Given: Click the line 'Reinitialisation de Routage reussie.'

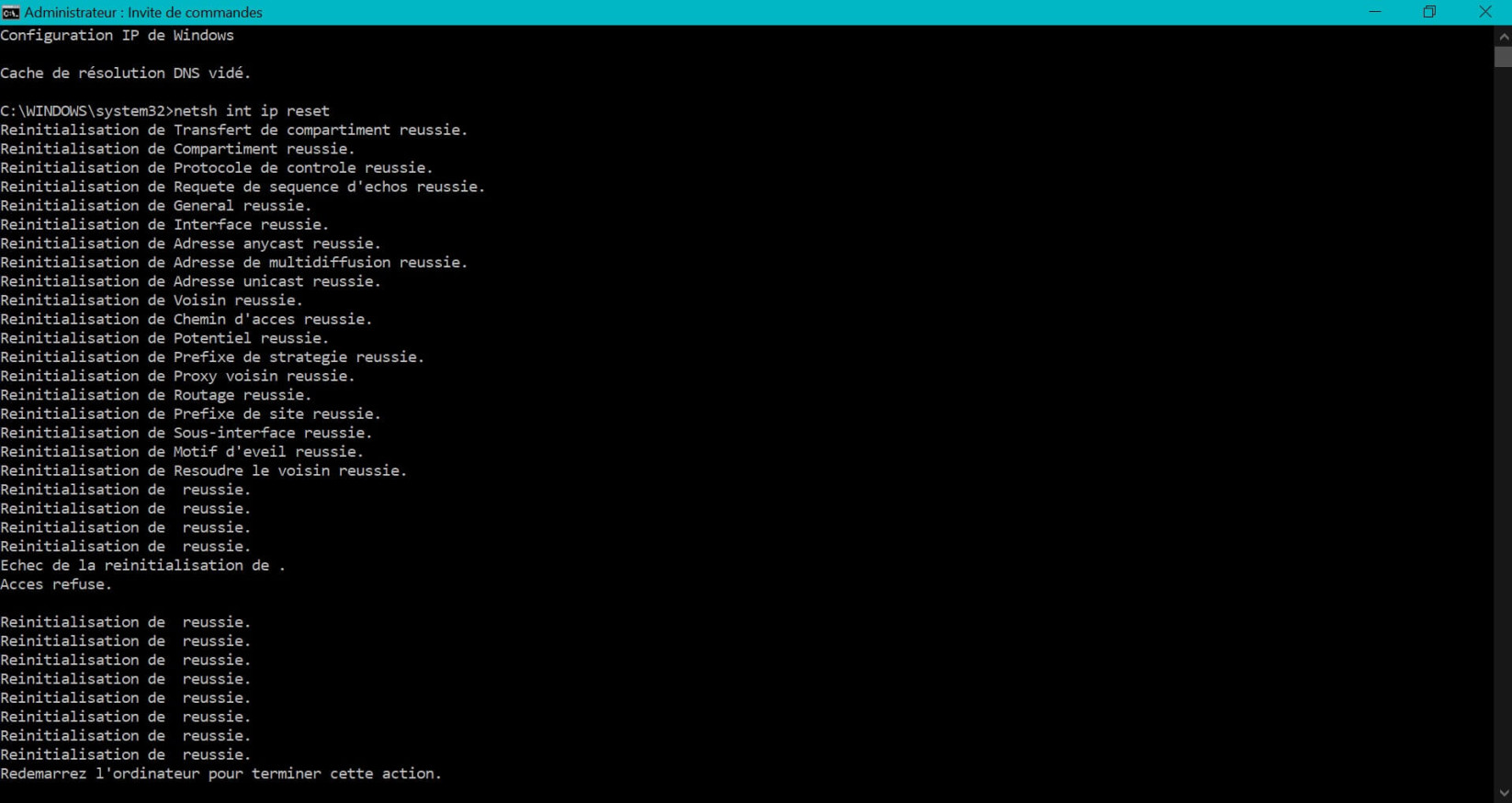Looking at the screenshot, I should pyautogui.click(x=156, y=395).
